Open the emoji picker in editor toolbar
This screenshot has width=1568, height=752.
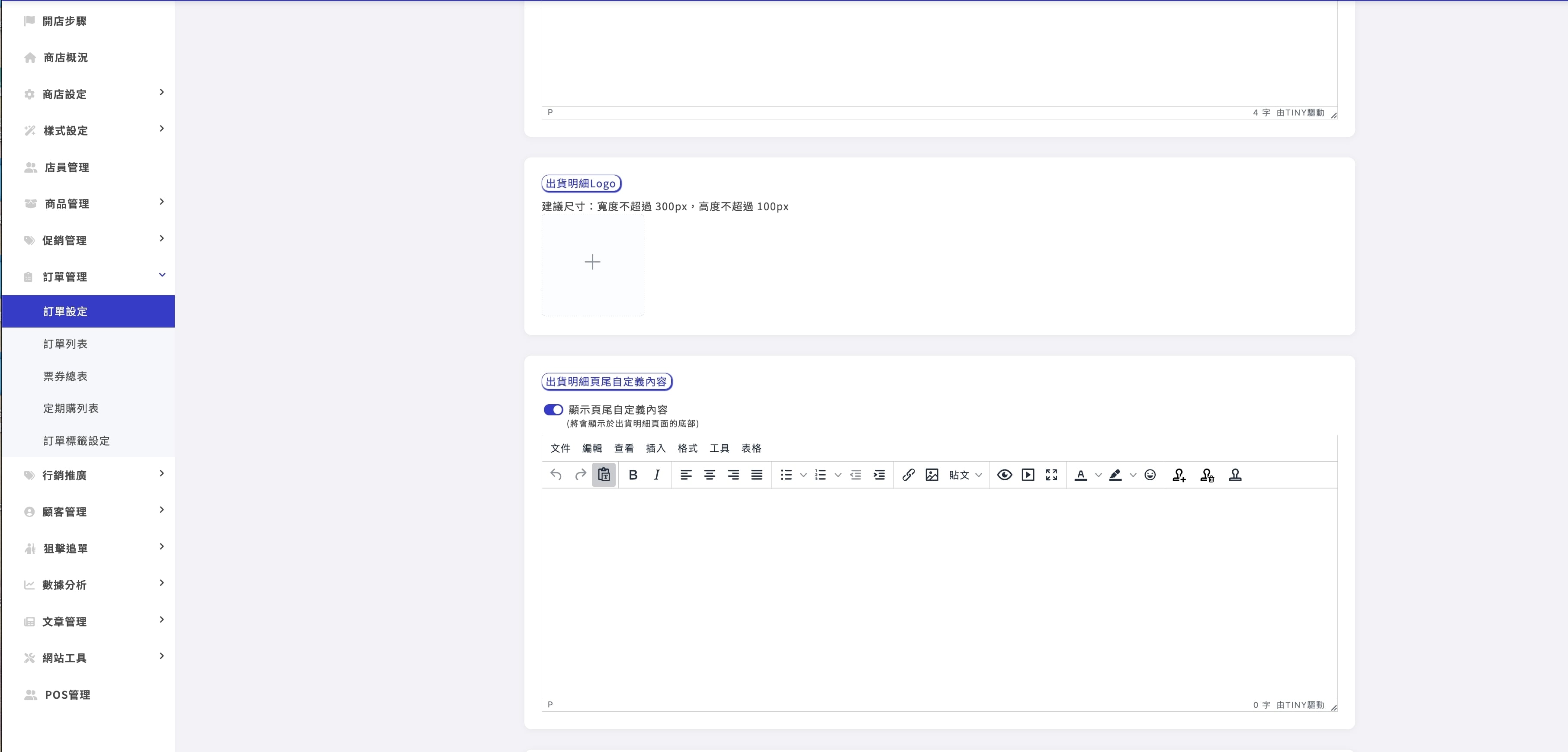coord(1150,475)
